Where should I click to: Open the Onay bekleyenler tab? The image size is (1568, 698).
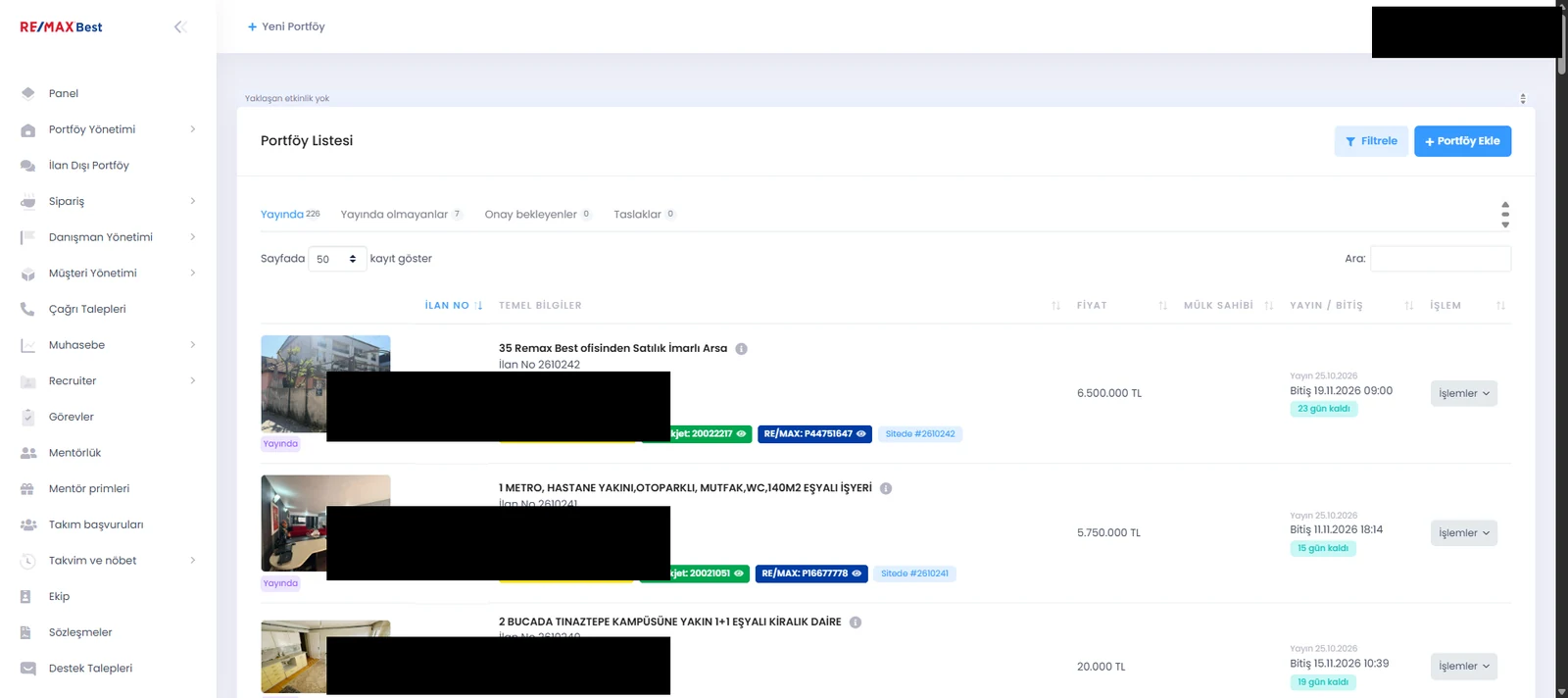point(538,214)
